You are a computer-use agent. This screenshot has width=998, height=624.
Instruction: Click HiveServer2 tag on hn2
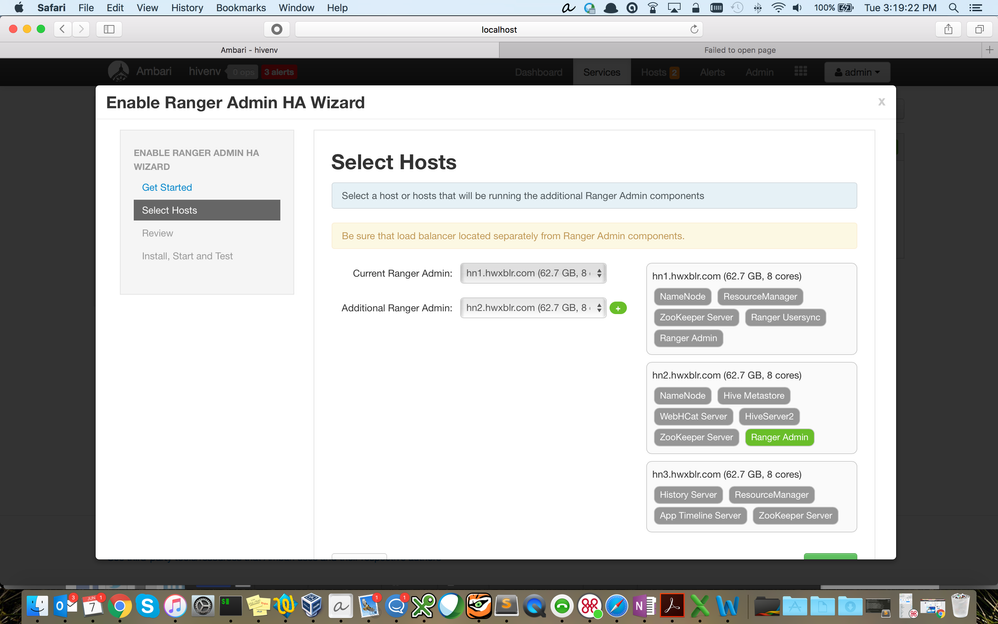click(x=770, y=416)
